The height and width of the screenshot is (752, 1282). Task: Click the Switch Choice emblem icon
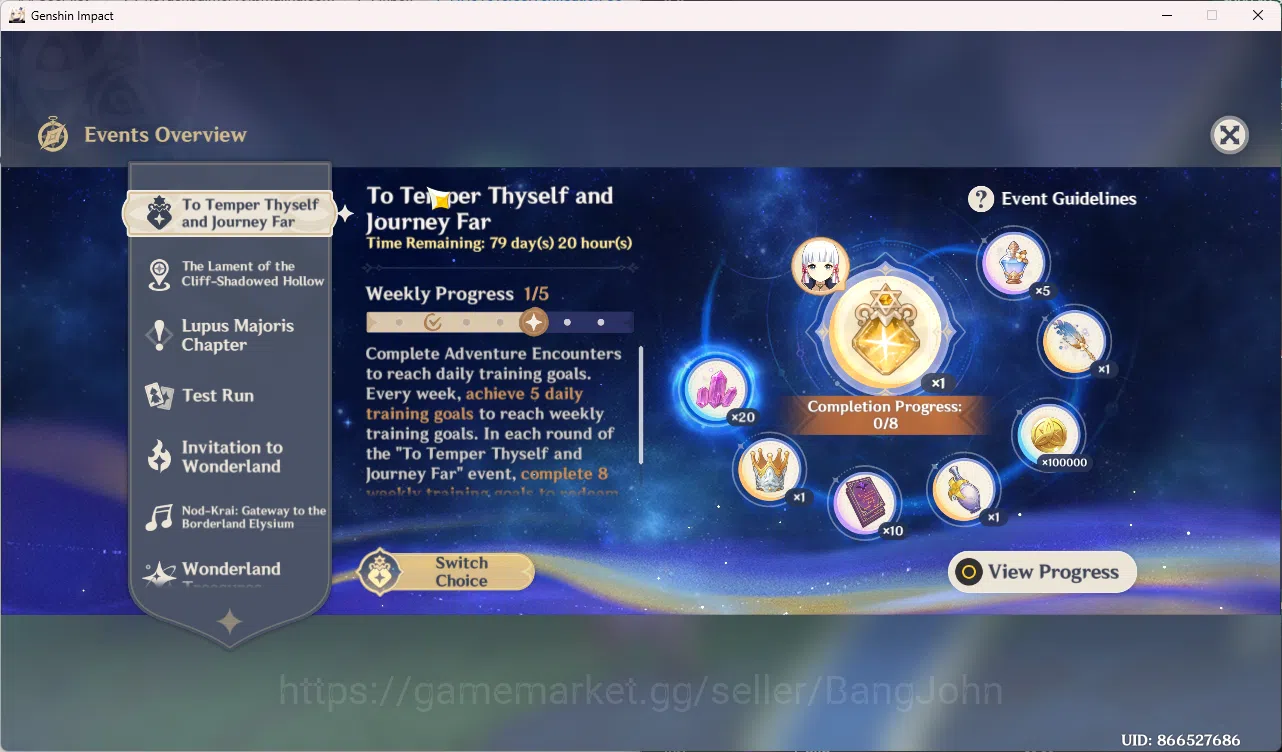[x=380, y=572]
